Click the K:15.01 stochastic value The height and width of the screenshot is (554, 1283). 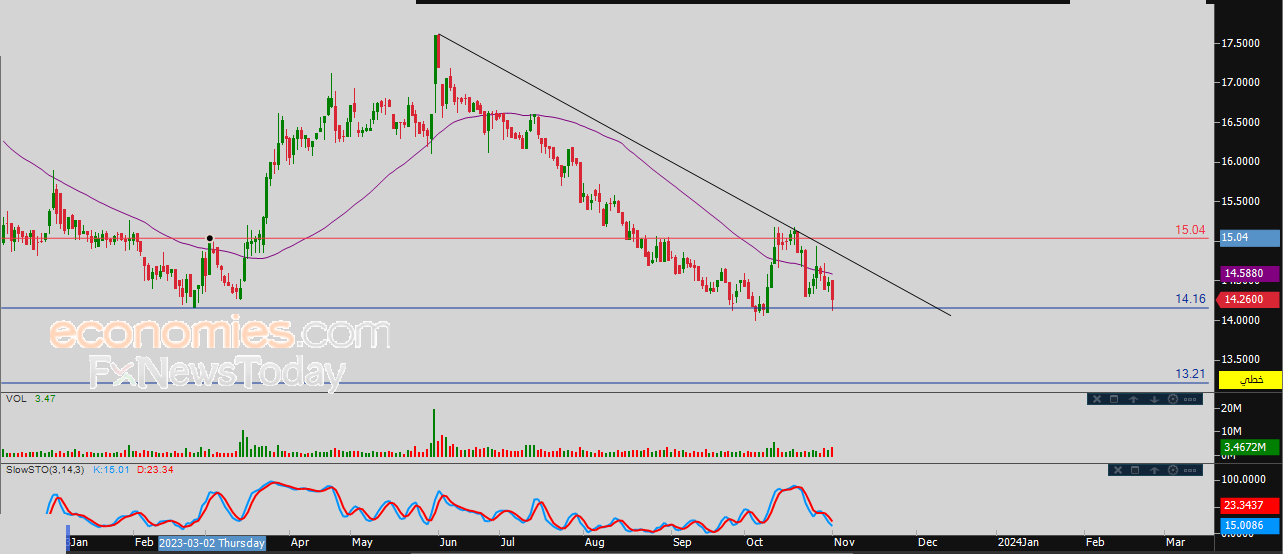pyautogui.click(x=111, y=469)
